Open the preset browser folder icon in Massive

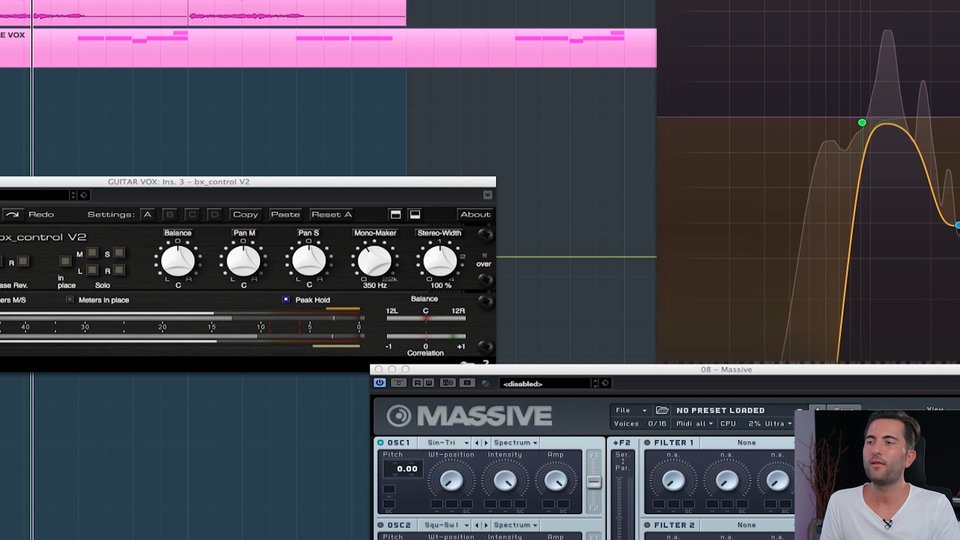[x=662, y=410]
